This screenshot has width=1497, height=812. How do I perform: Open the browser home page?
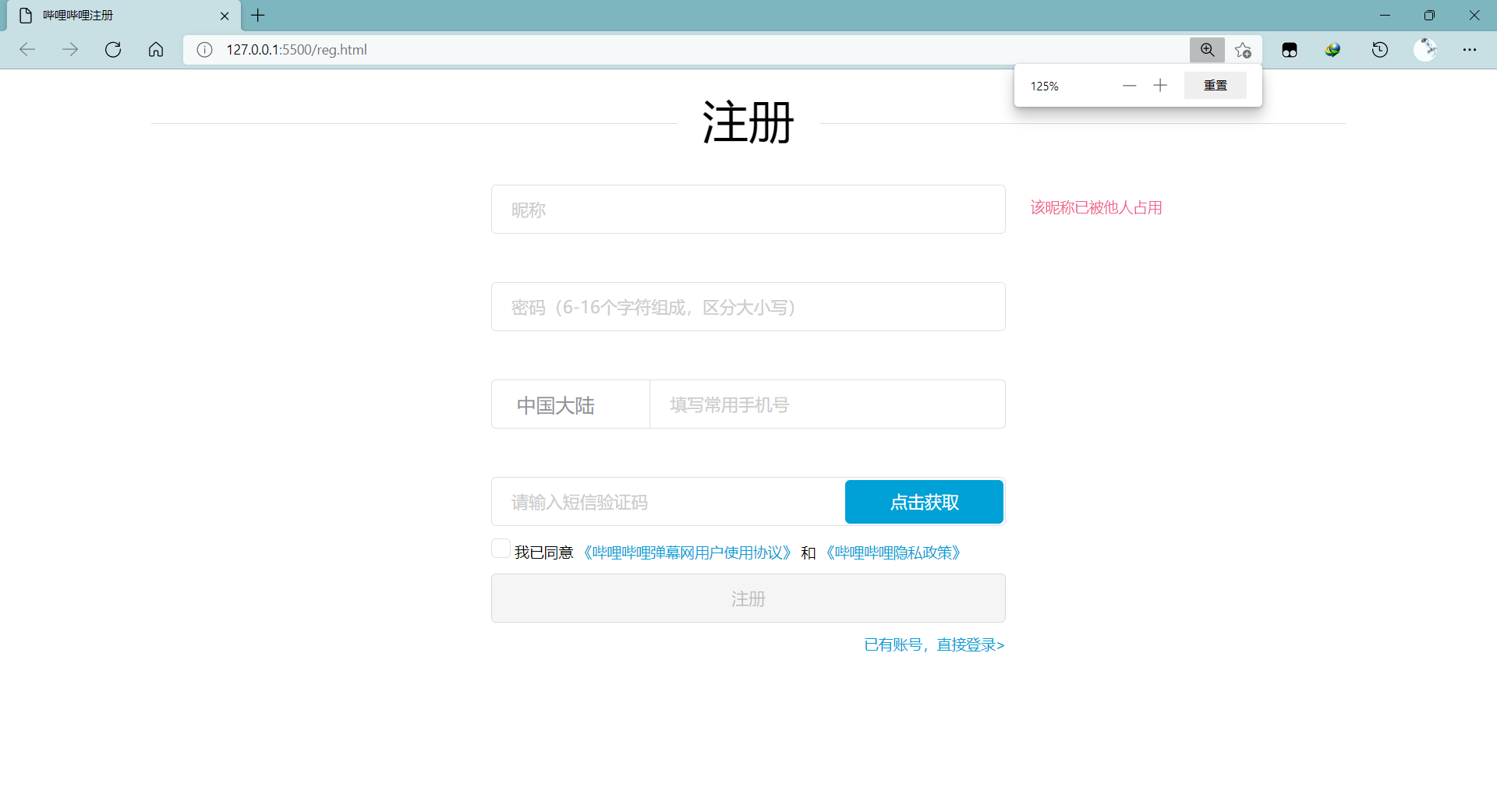tap(156, 50)
